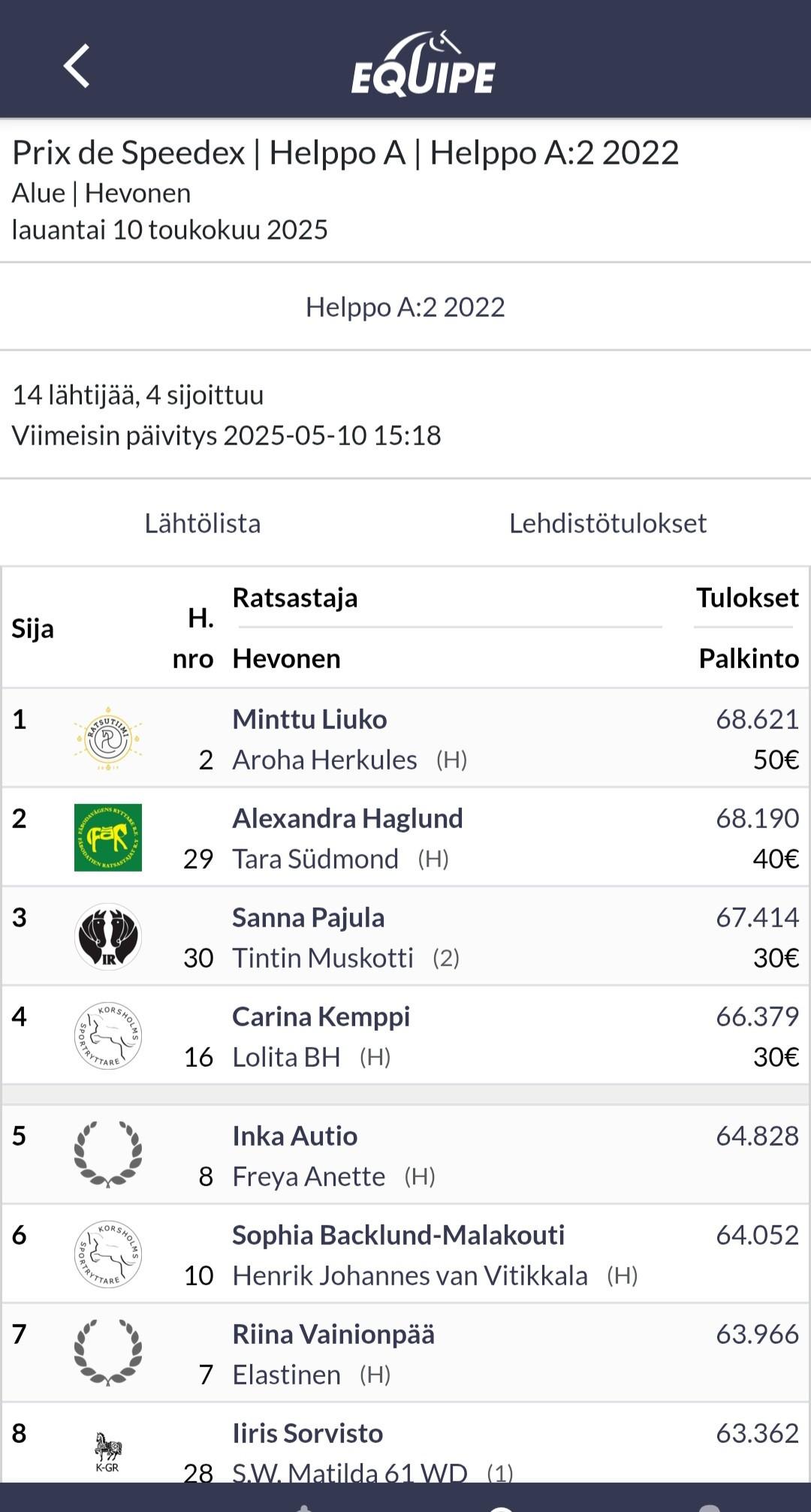811x1512 pixels.
Task: Open the Equipe logo home link
Action: (x=424, y=65)
